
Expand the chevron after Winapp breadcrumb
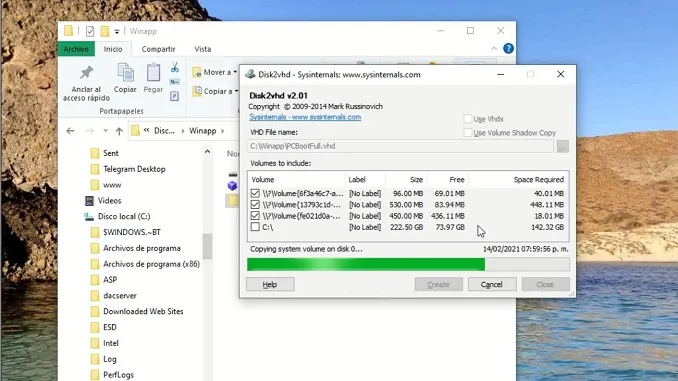(223, 131)
